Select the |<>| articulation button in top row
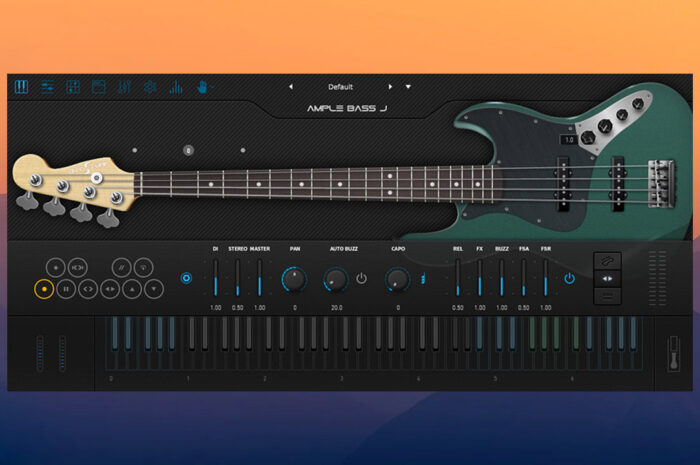The width and height of the screenshot is (700, 465). [x=78, y=267]
